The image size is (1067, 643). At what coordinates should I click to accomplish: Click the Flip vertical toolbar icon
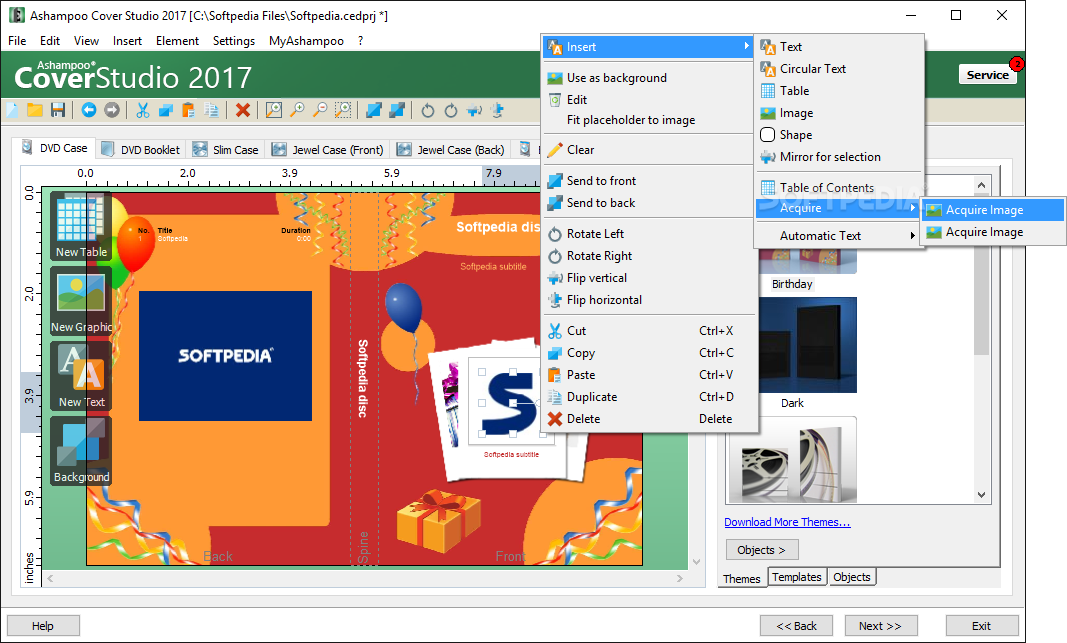(474, 110)
